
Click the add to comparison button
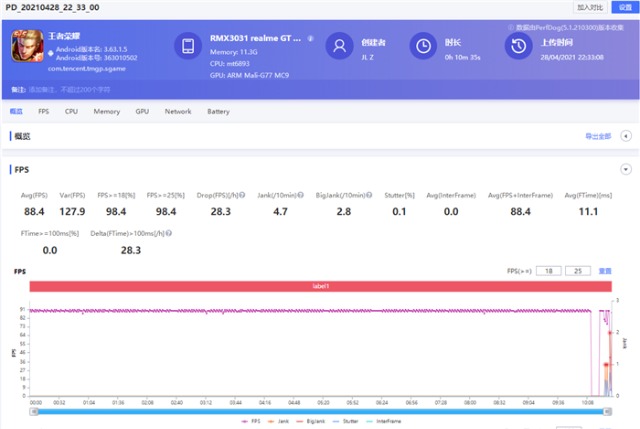590,7
